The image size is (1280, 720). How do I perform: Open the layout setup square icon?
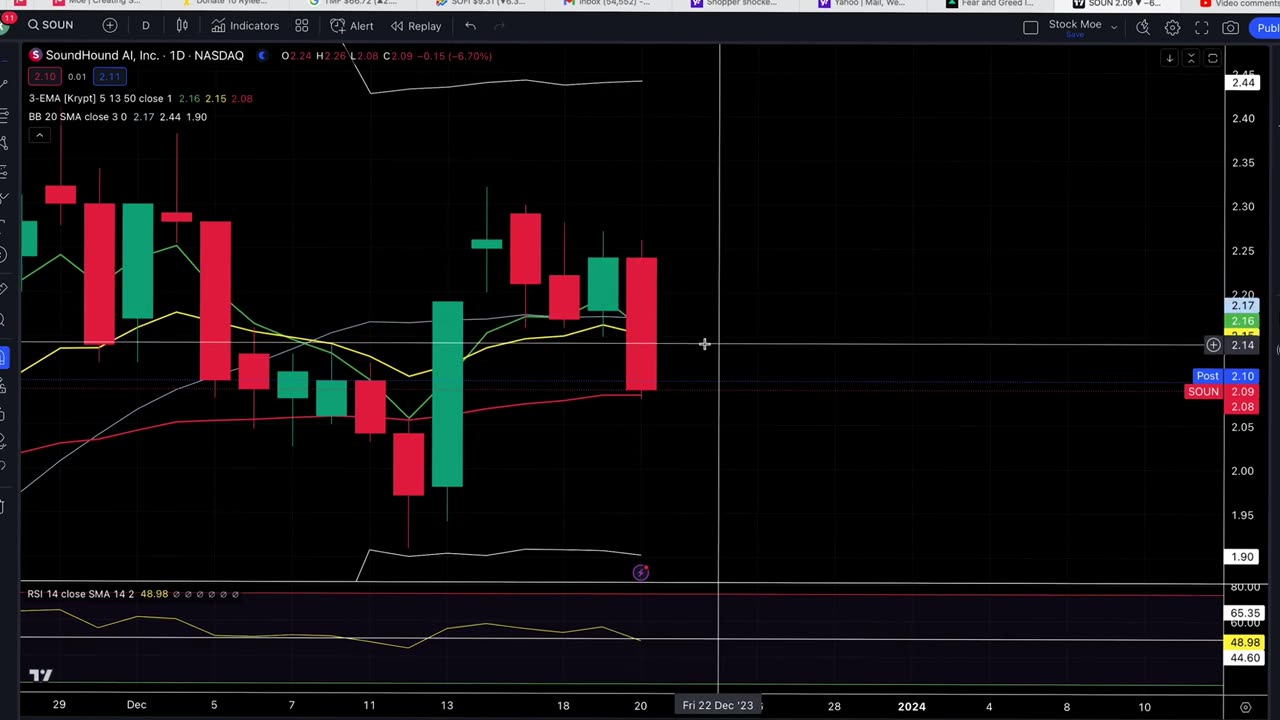tap(1031, 27)
